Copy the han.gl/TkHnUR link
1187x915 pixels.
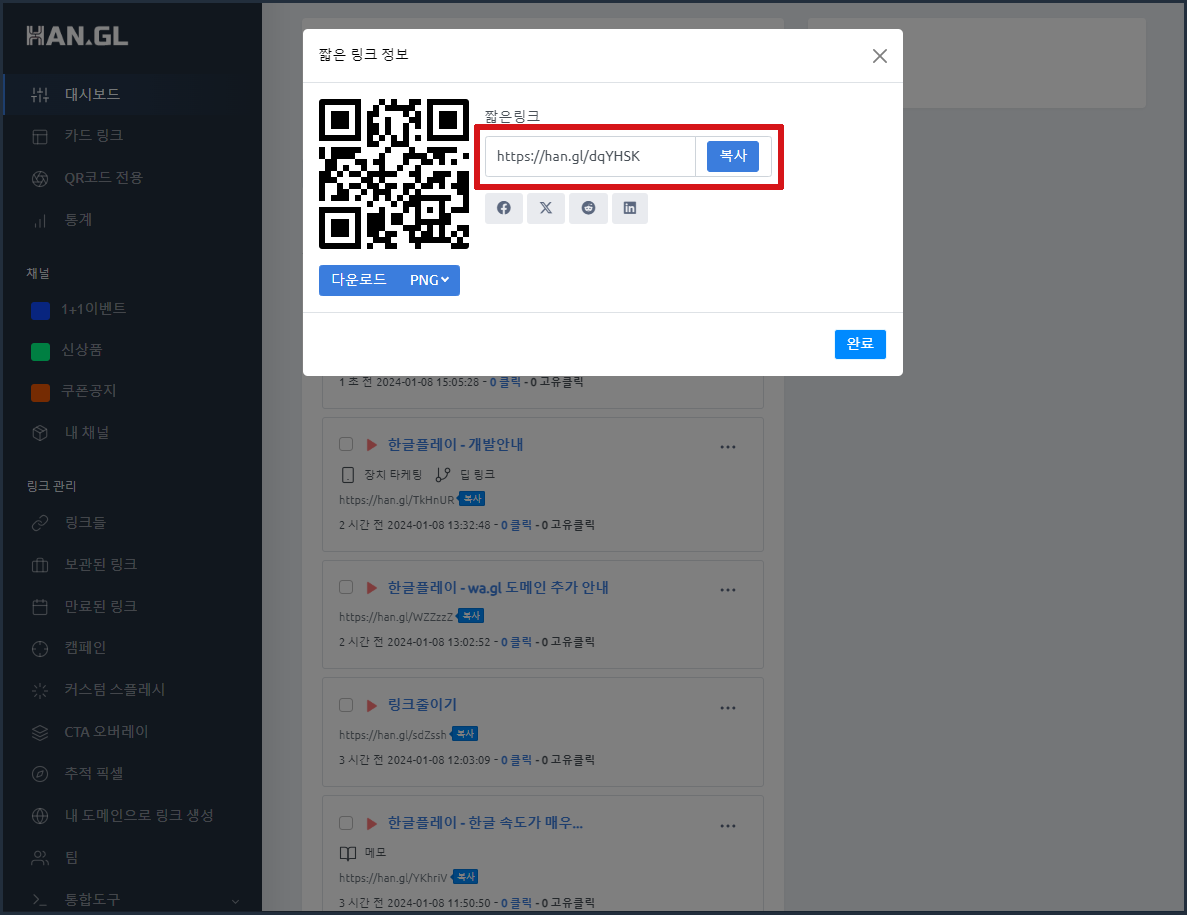tap(472, 499)
